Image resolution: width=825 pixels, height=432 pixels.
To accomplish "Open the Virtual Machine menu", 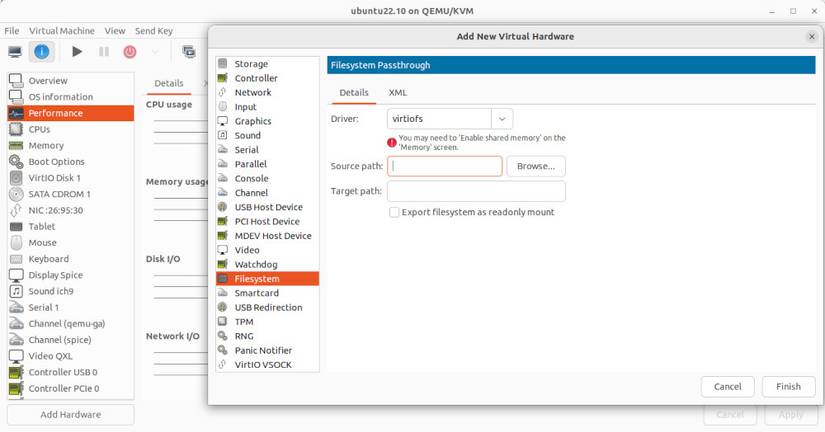I will tap(62, 31).
